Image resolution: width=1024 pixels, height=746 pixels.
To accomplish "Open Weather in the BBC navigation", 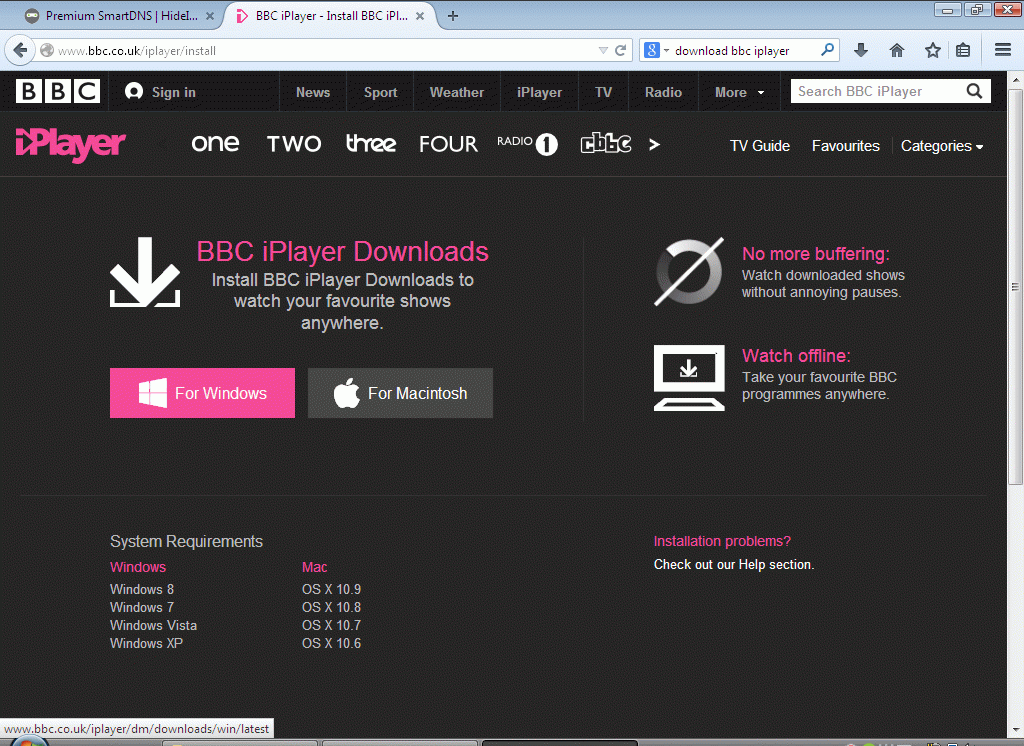I will pos(456,92).
